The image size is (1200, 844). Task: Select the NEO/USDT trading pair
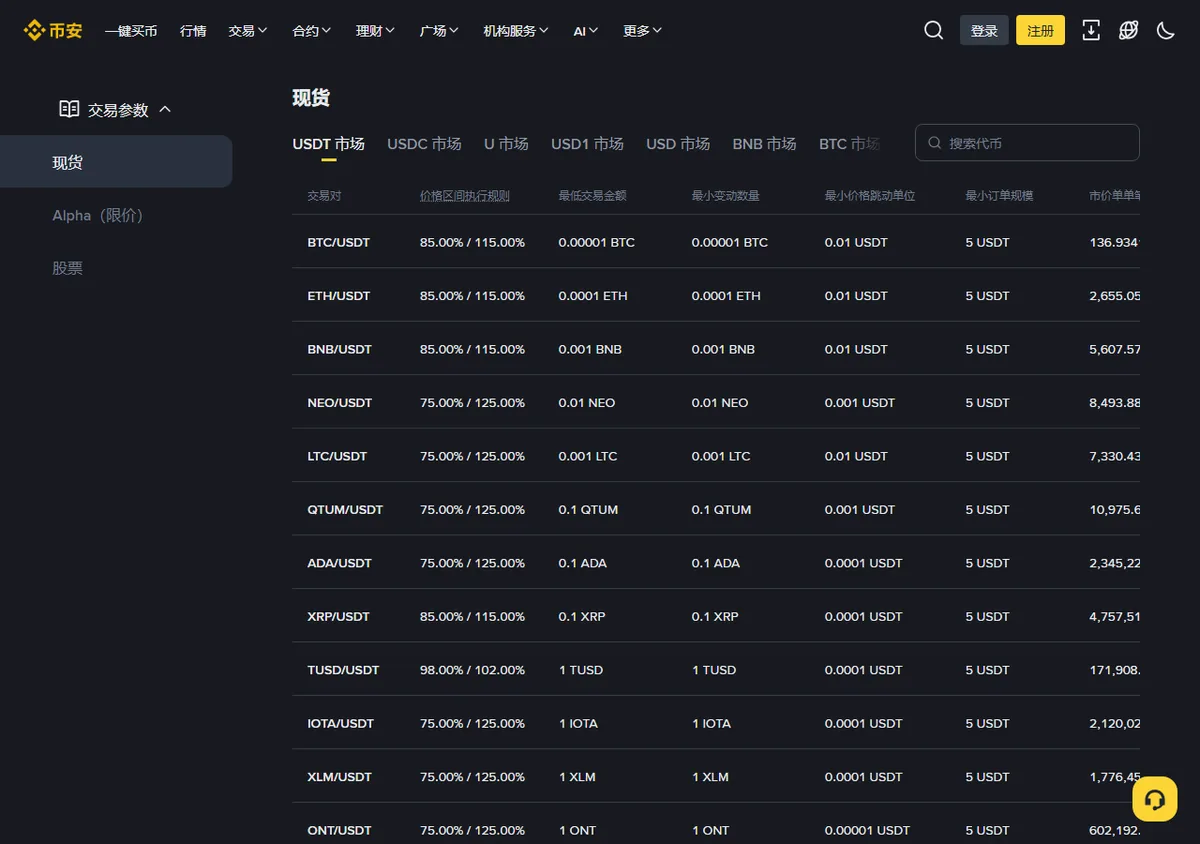pos(340,403)
